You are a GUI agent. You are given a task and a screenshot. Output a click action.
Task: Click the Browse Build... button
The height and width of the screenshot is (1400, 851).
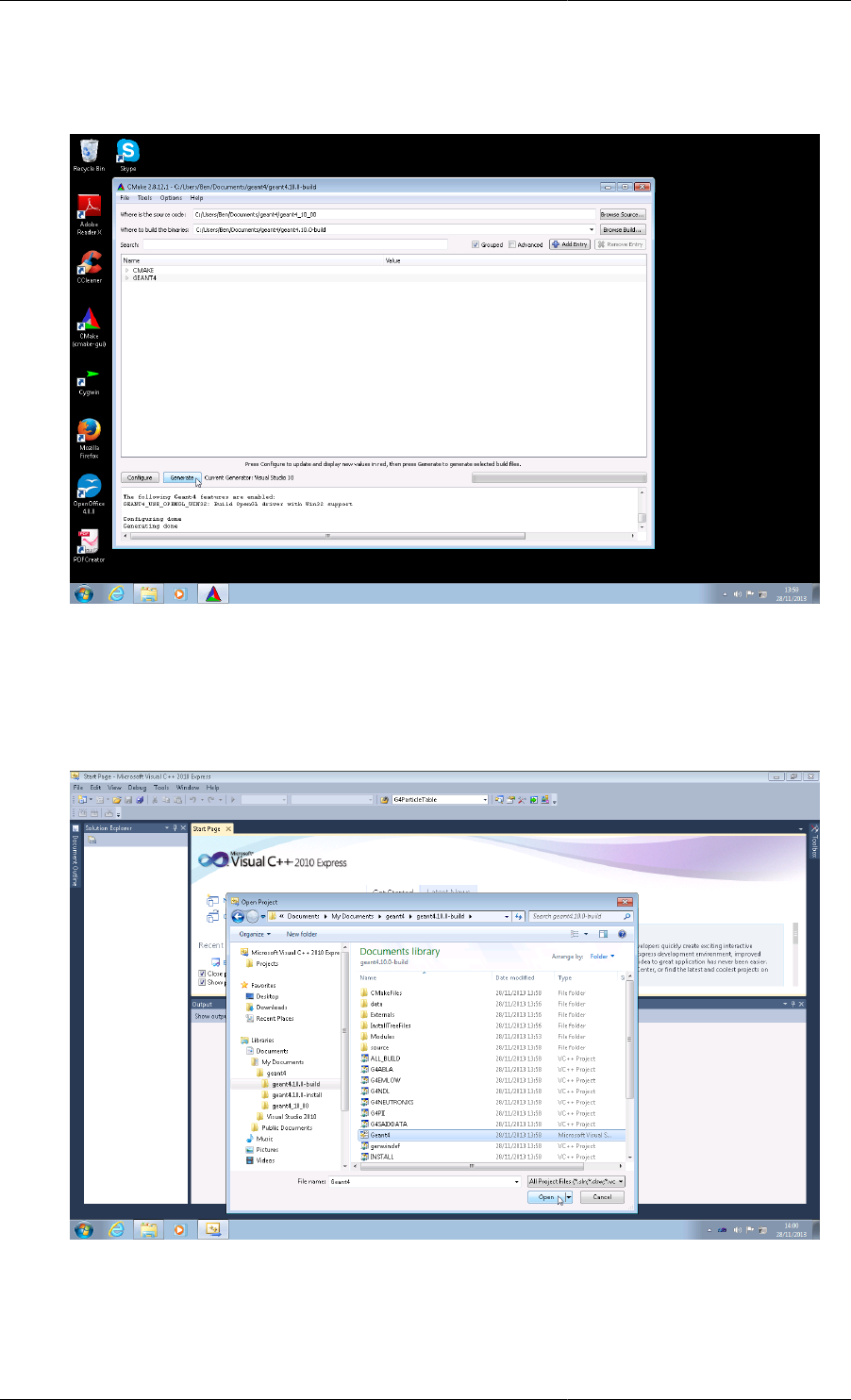[623, 229]
